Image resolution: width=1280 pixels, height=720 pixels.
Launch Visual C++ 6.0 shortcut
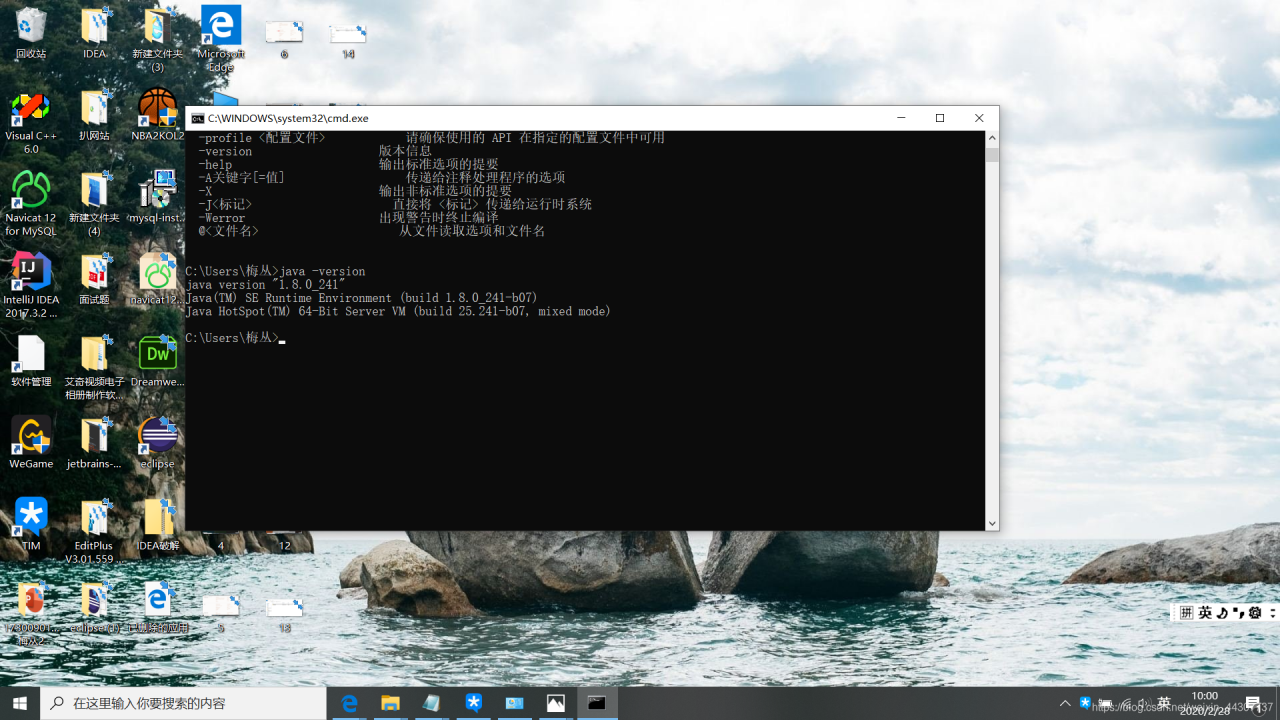[31, 122]
